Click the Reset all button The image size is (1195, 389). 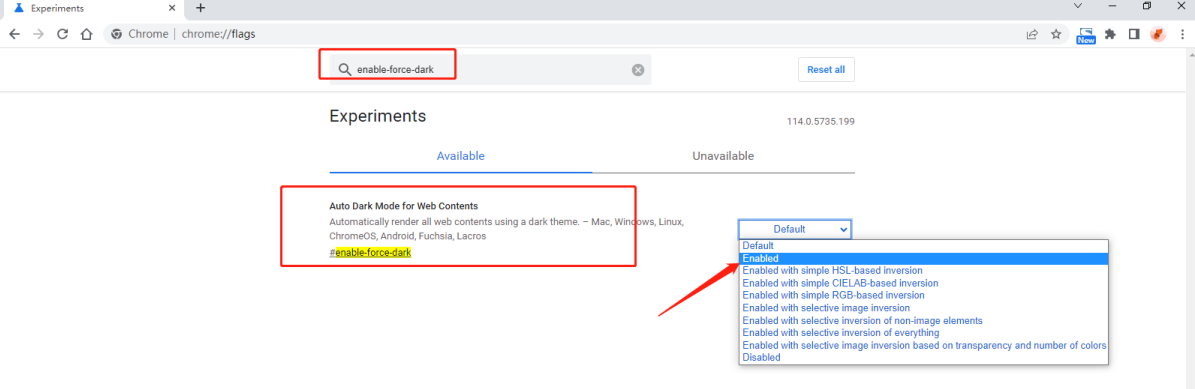[x=826, y=69]
